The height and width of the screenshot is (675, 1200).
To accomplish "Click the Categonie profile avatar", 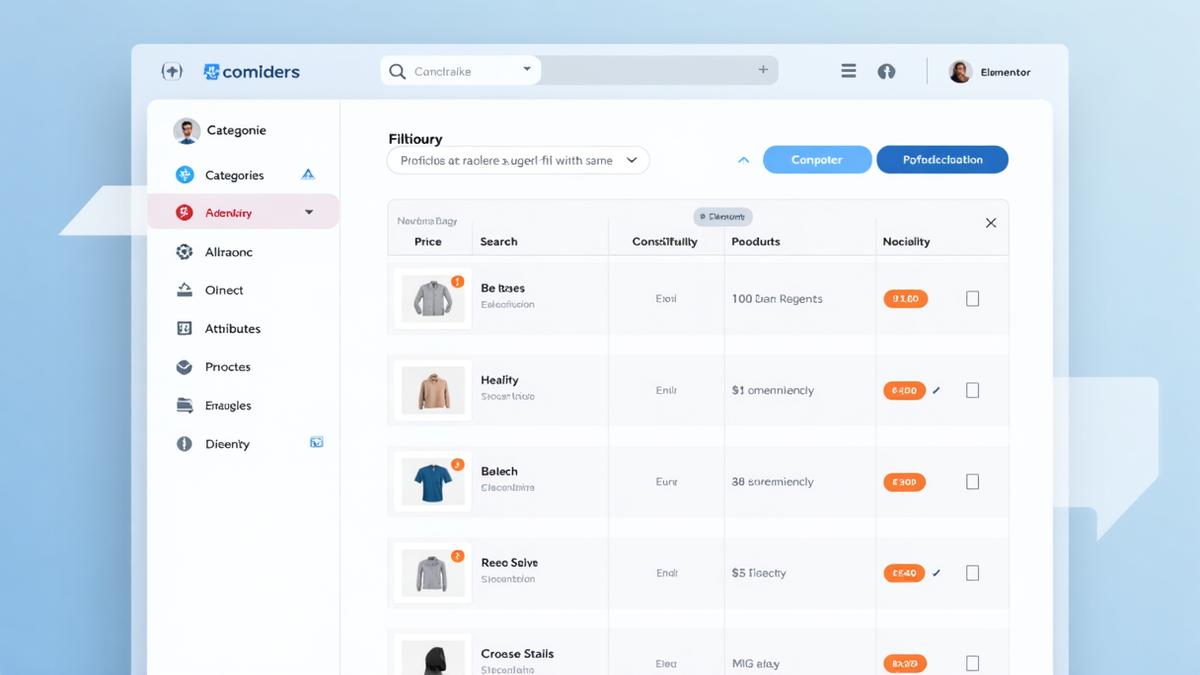I will pos(186,131).
